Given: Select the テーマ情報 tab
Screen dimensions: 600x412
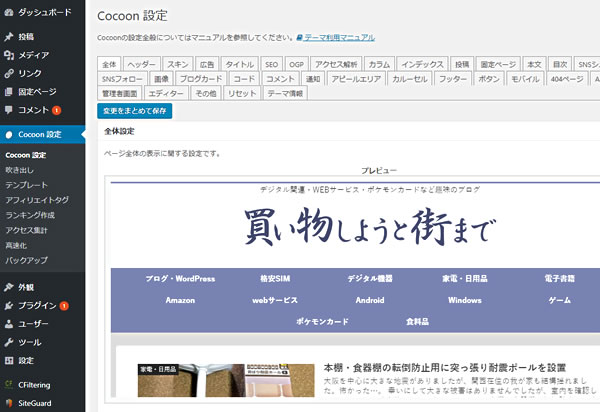Looking at the screenshot, I should [x=285, y=93].
